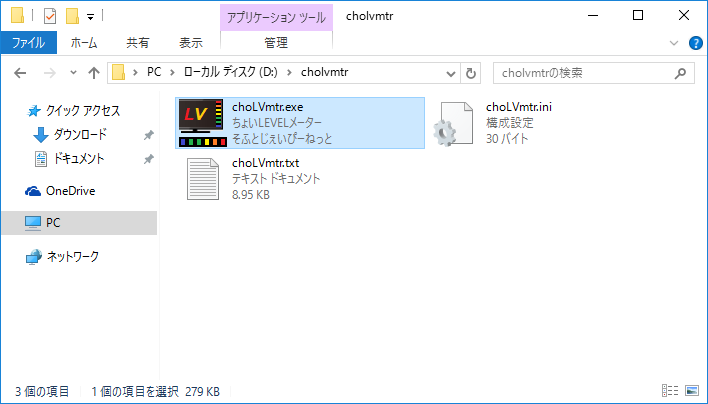Open the ファイル menu tab
Image resolution: width=708 pixels, height=404 pixels.
point(28,43)
